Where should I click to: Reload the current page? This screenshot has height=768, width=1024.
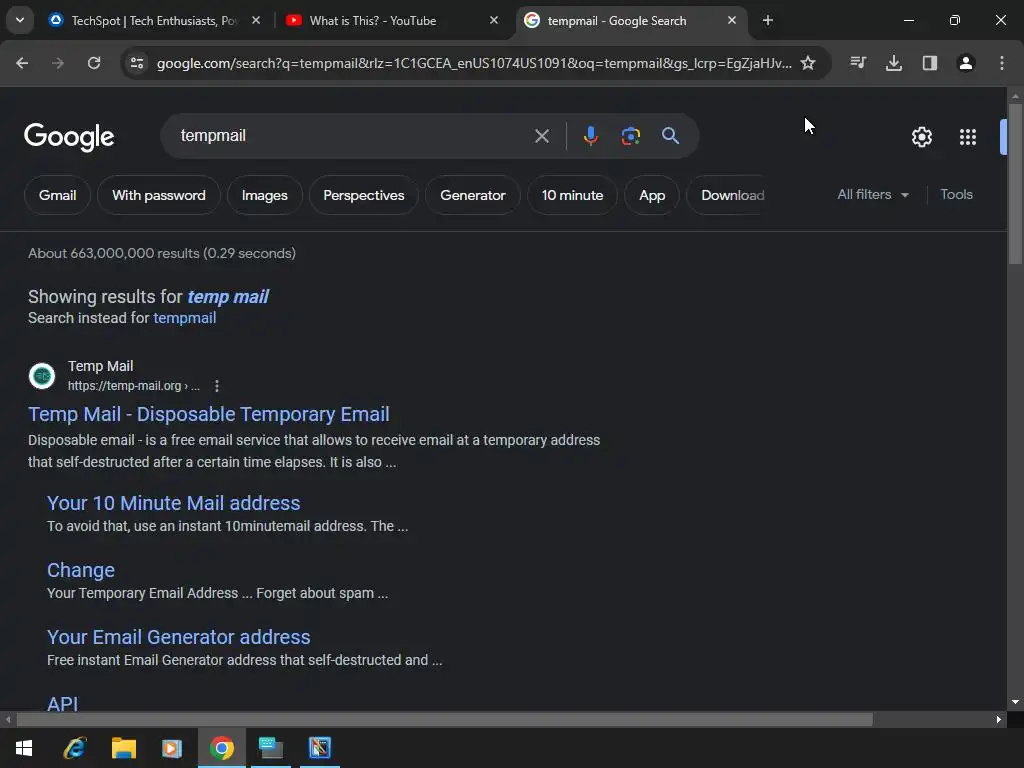[x=94, y=63]
